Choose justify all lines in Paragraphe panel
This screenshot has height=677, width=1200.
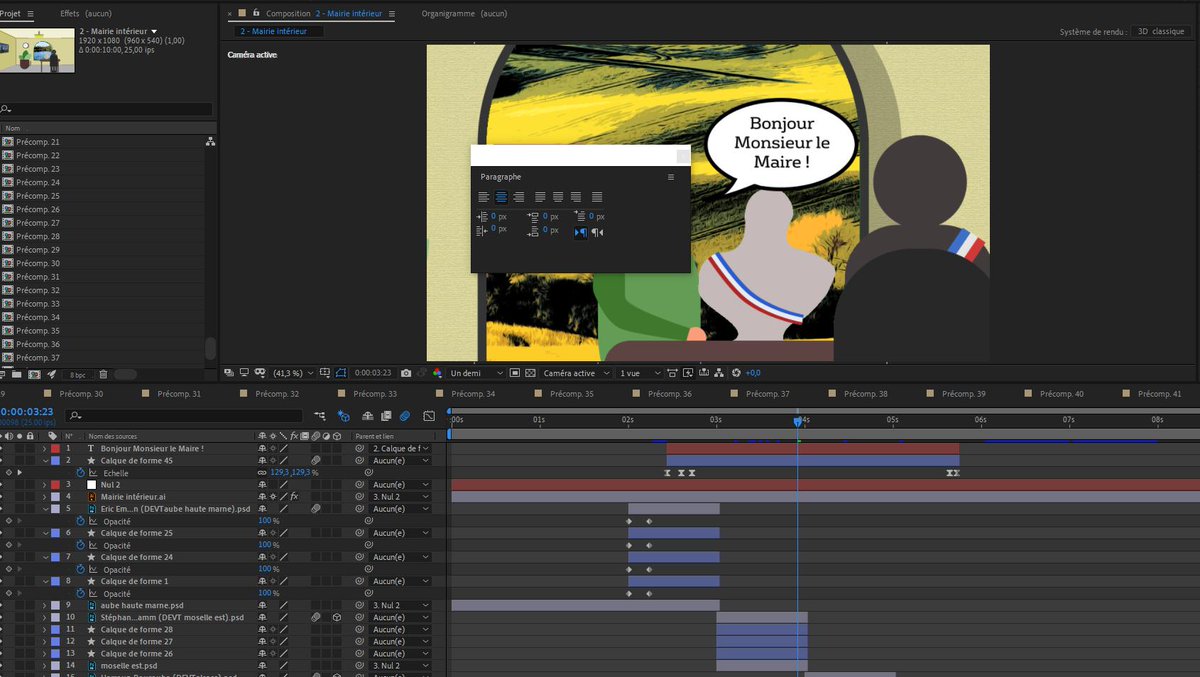(x=597, y=197)
